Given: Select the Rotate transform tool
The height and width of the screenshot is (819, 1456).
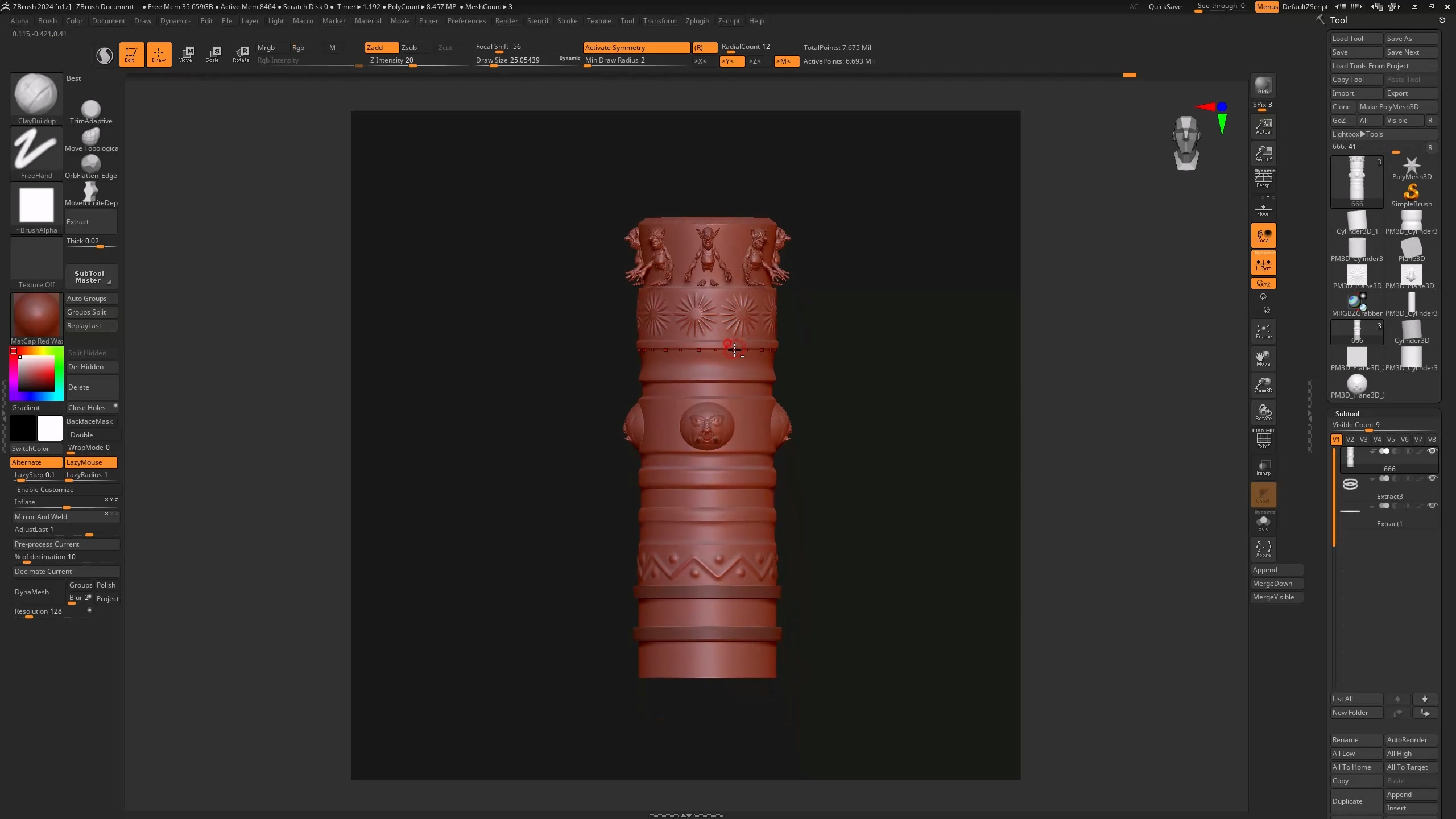Looking at the screenshot, I should pyautogui.click(x=241, y=54).
